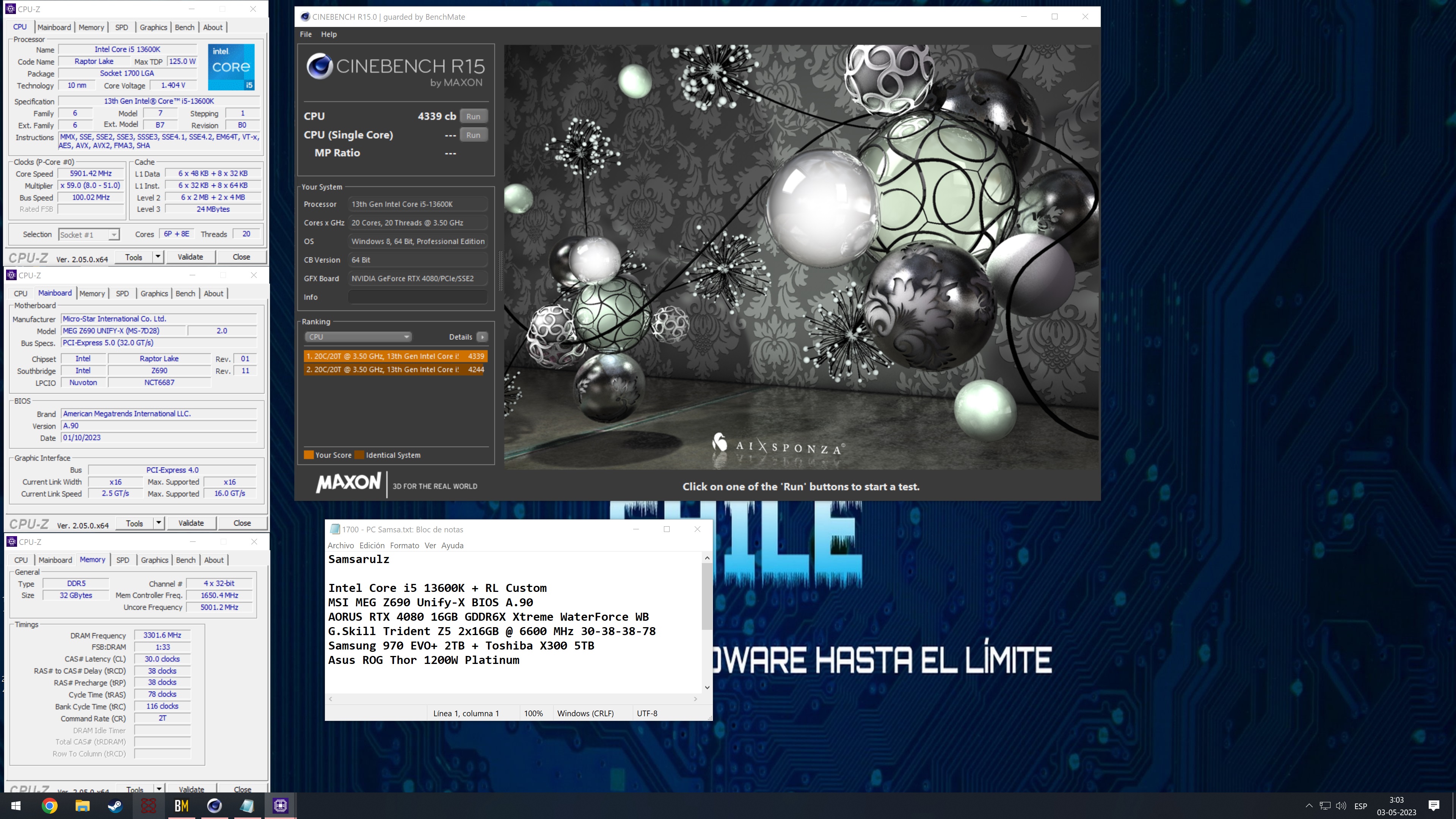Image resolution: width=1456 pixels, height=819 pixels.
Task: Click Notepad title bar icon
Action: 334,530
